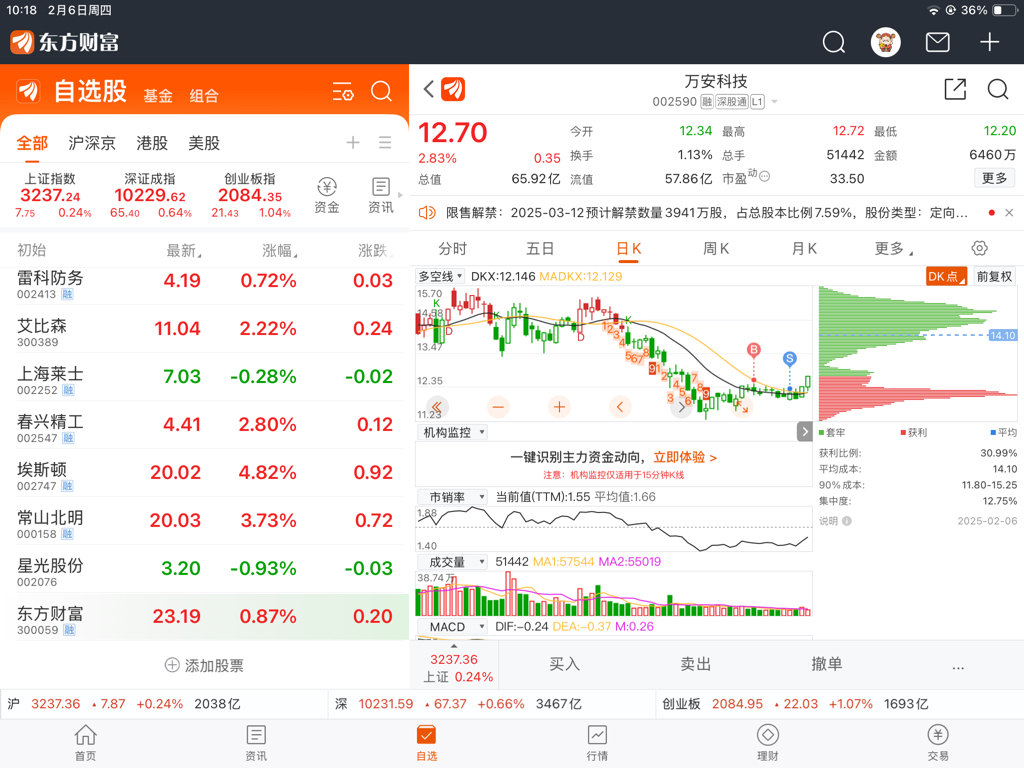Switch to the 周K chart tab
Image resolution: width=1024 pixels, height=768 pixels.
tap(716, 249)
